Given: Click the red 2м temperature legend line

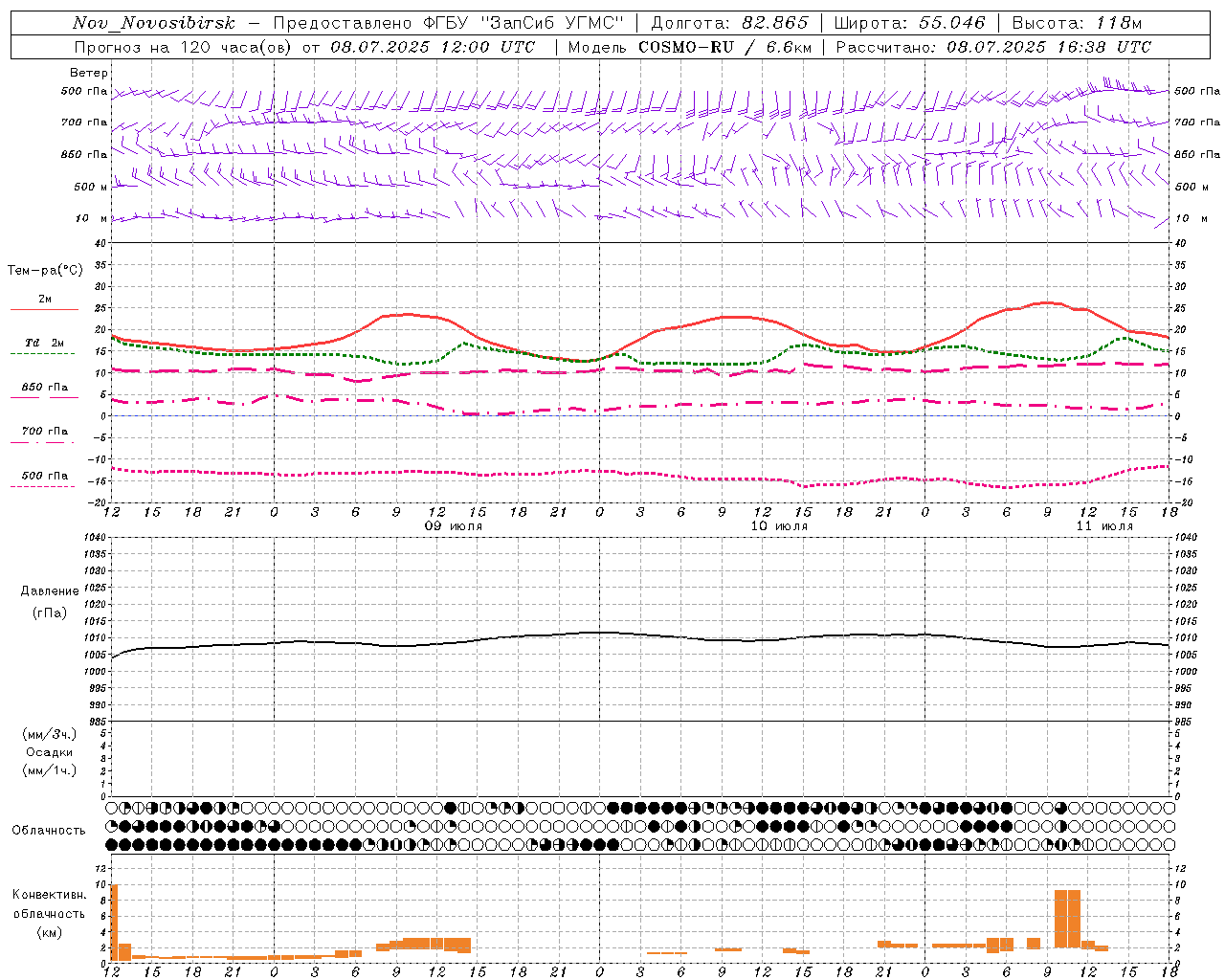Looking at the screenshot, I should pos(45,309).
